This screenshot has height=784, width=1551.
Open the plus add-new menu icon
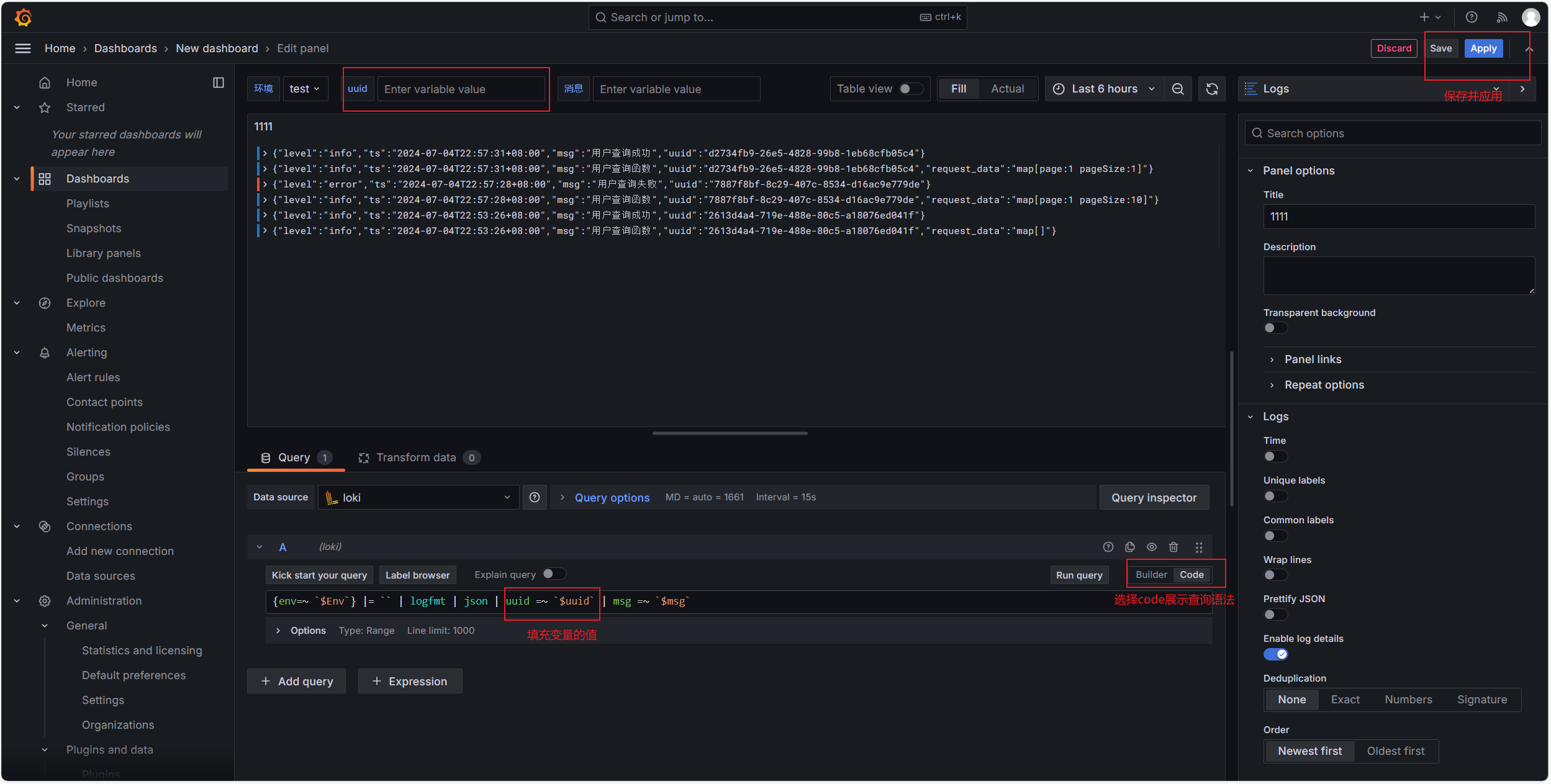point(1430,17)
